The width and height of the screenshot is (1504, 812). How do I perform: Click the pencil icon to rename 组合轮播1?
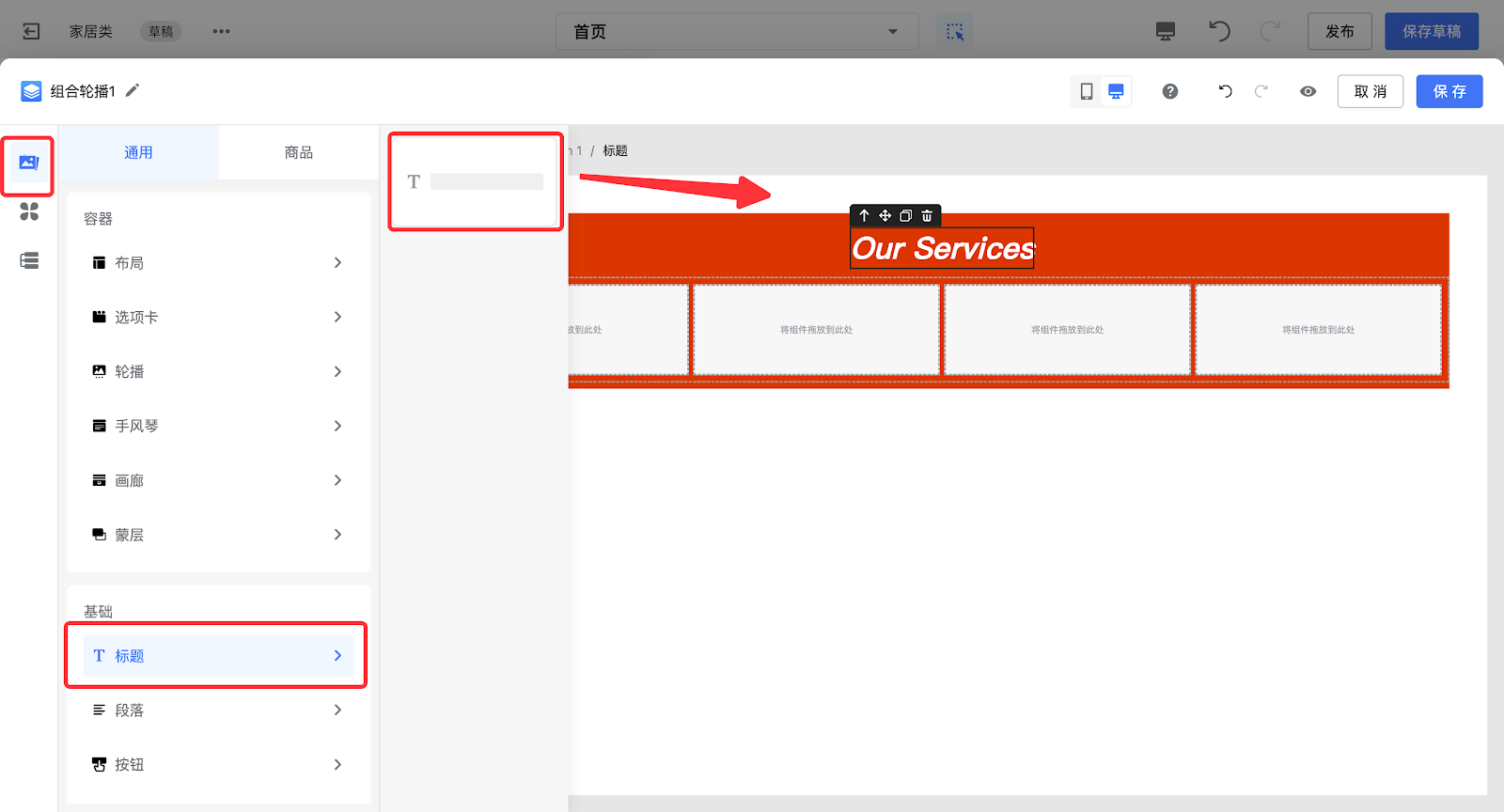(133, 90)
